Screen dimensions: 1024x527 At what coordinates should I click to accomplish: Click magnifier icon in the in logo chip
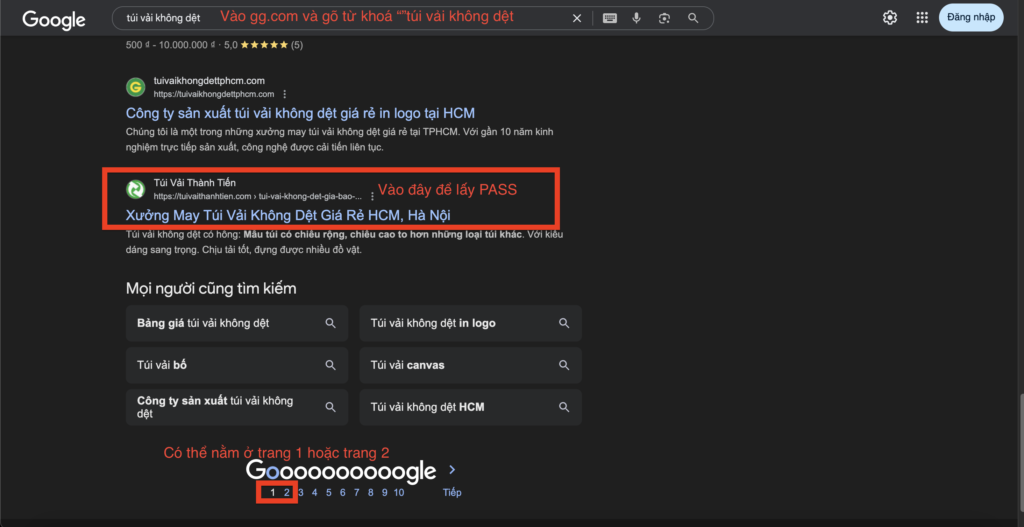coord(564,323)
